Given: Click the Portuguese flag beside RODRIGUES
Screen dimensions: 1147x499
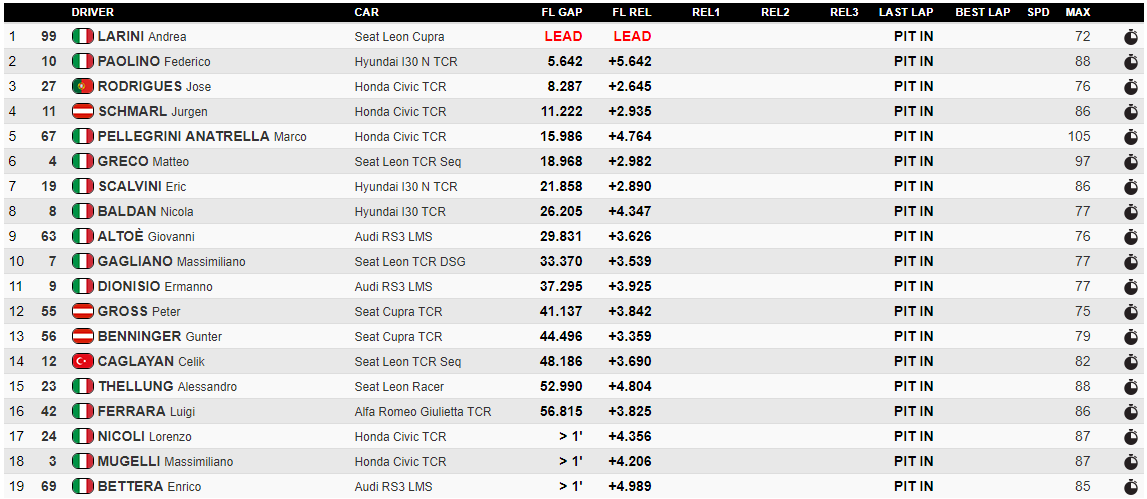Looking at the screenshot, I should [83, 86].
